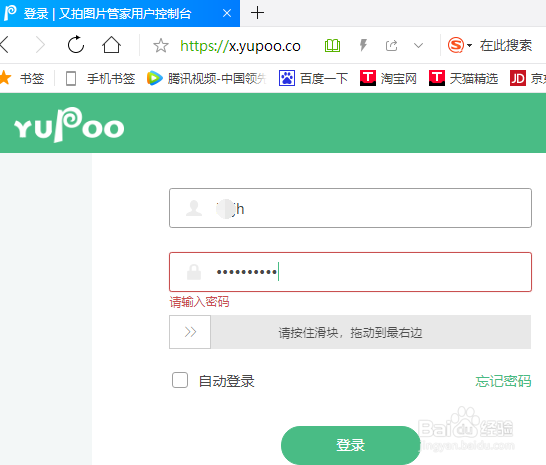This screenshot has width=546, height=465.
Task: Click the 在此搜索 search box
Action: [x=506, y=45]
